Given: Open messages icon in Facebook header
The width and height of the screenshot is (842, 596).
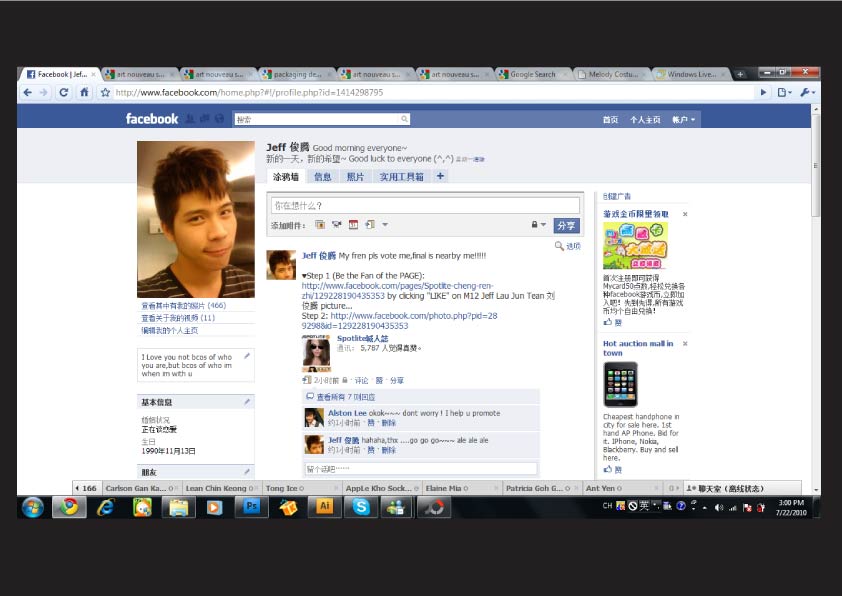Looking at the screenshot, I should pos(205,119).
